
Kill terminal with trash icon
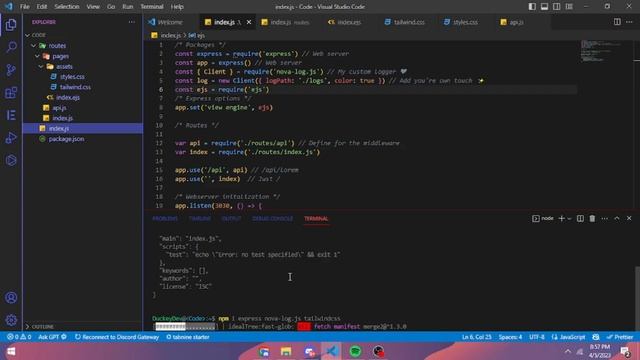pos(592,218)
